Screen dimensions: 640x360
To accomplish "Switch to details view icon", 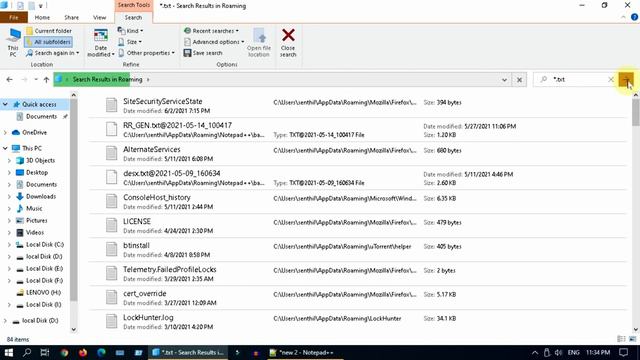I will [621, 339].
